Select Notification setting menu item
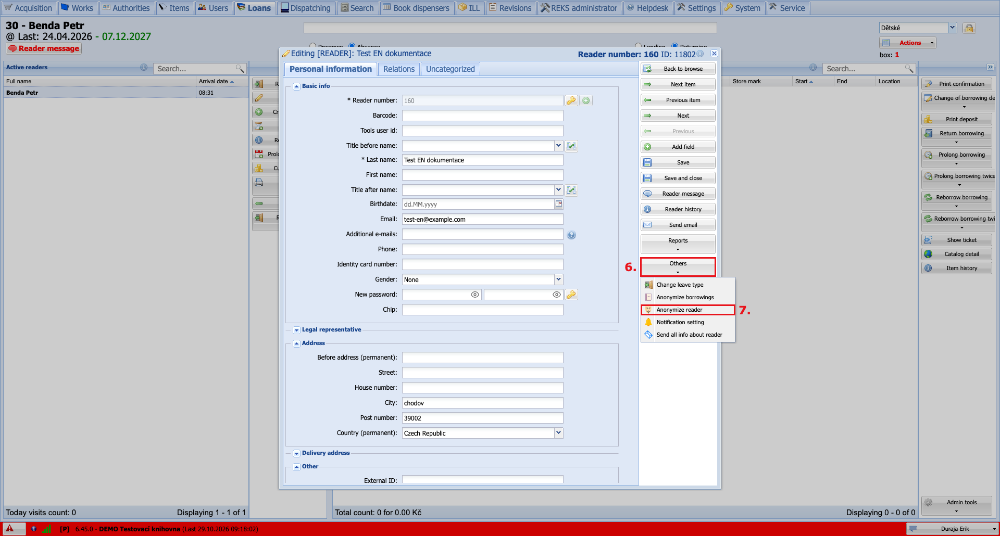The image size is (1000, 536). pos(688,322)
